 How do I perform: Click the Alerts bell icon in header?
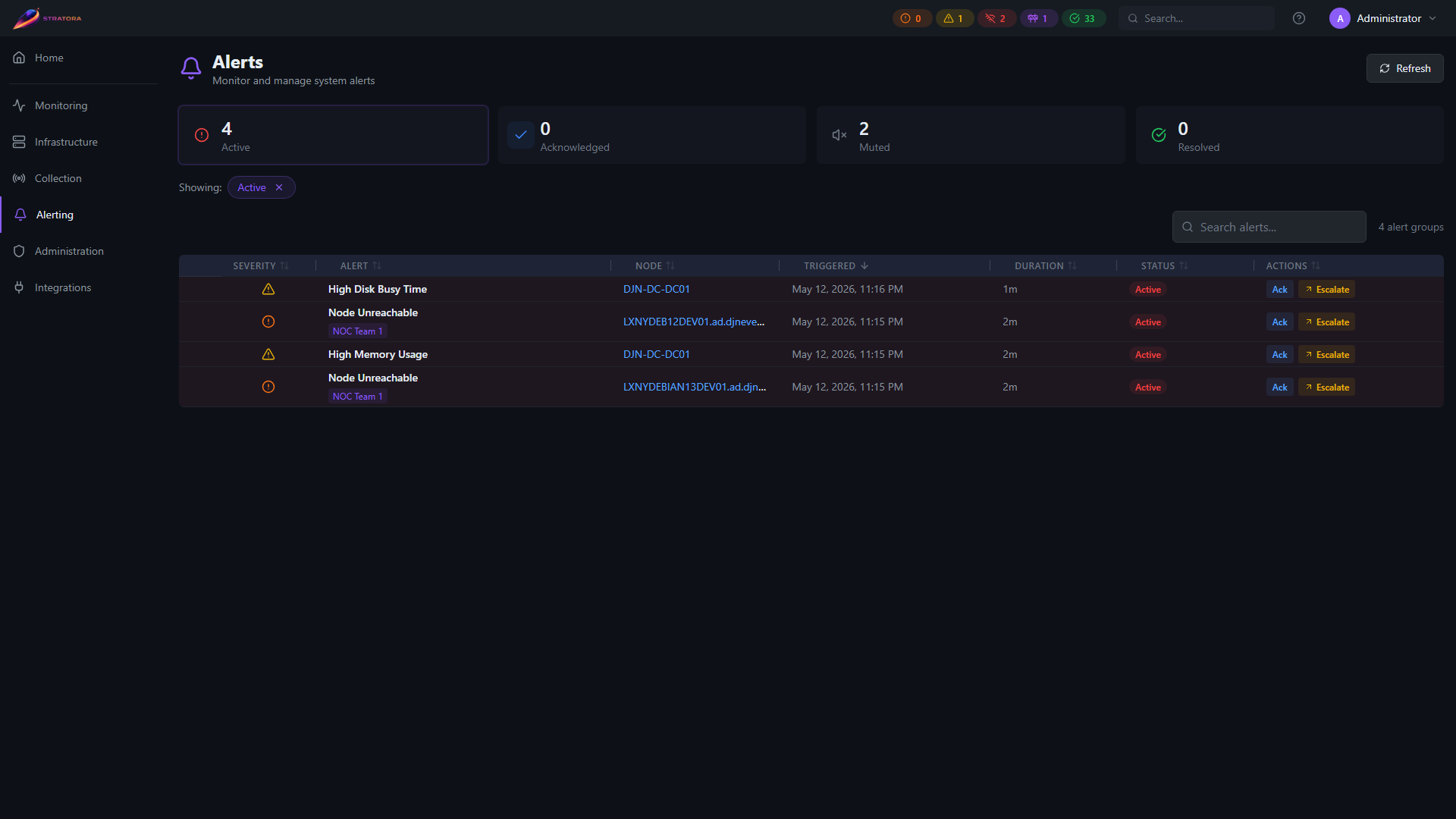[x=191, y=68]
